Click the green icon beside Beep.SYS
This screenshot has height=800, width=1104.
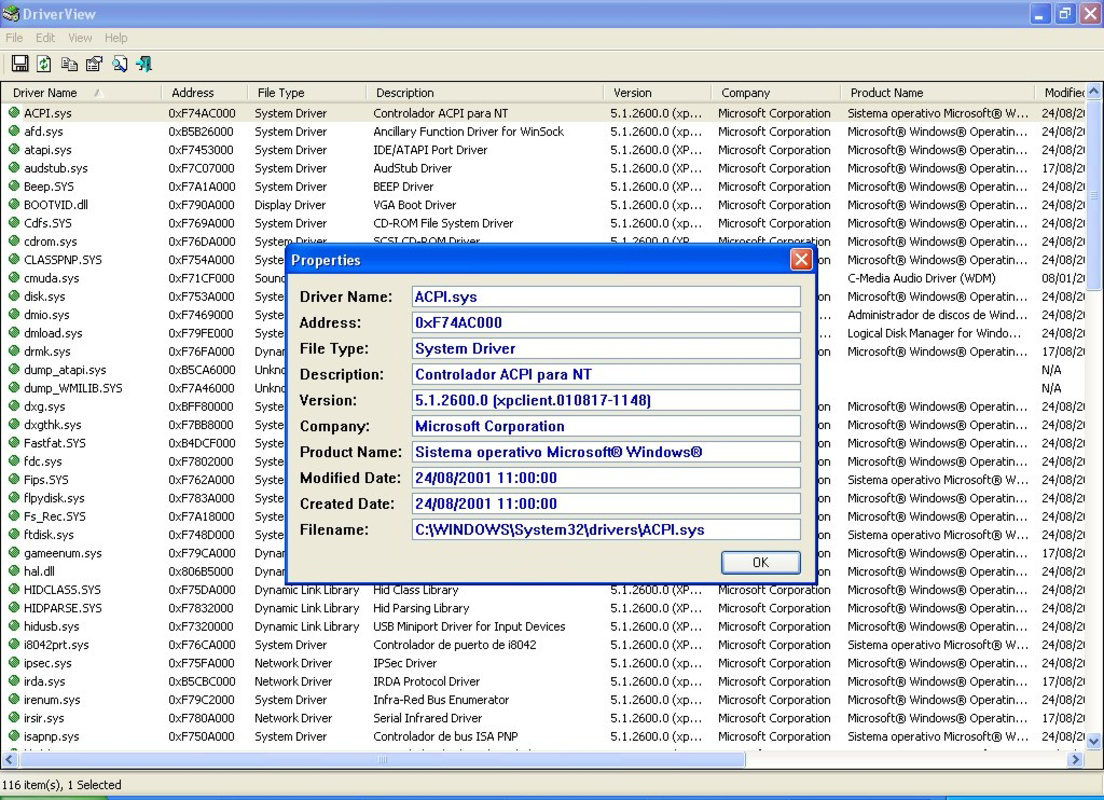click(13, 185)
